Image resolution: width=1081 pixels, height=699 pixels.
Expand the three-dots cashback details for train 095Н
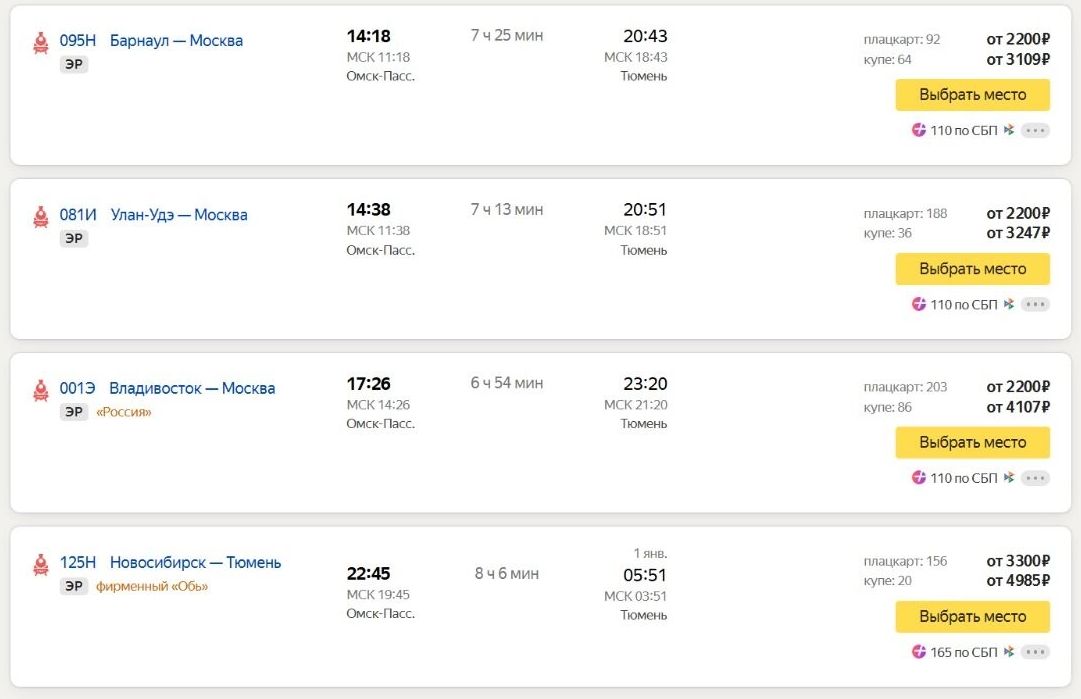(1035, 130)
